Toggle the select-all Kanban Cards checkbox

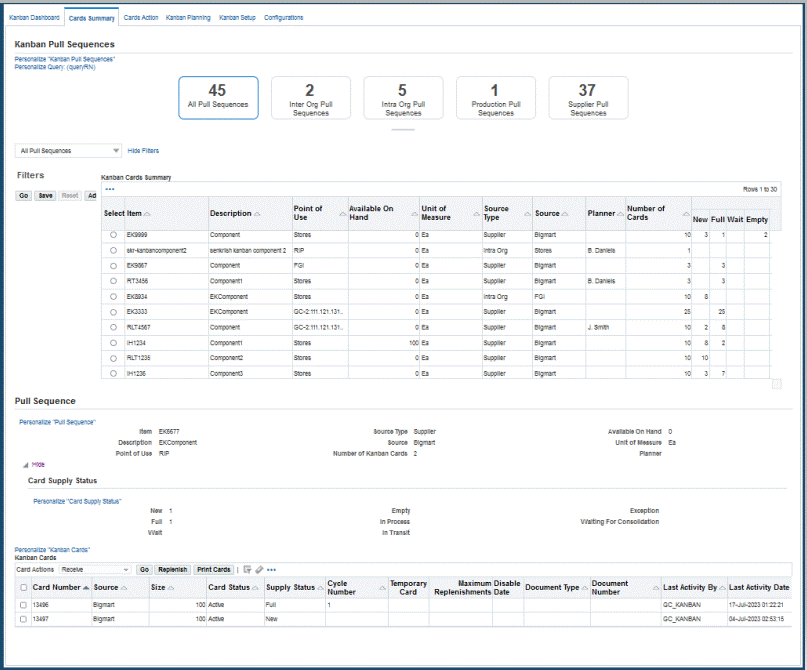(23, 588)
